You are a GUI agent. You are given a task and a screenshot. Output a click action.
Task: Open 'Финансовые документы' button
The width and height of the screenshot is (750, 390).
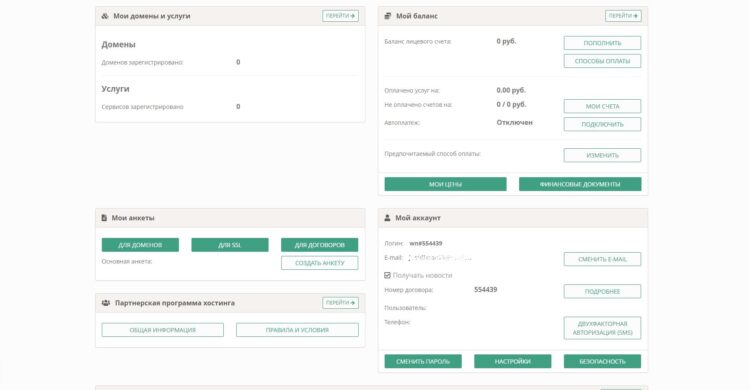(x=580, y=184)
